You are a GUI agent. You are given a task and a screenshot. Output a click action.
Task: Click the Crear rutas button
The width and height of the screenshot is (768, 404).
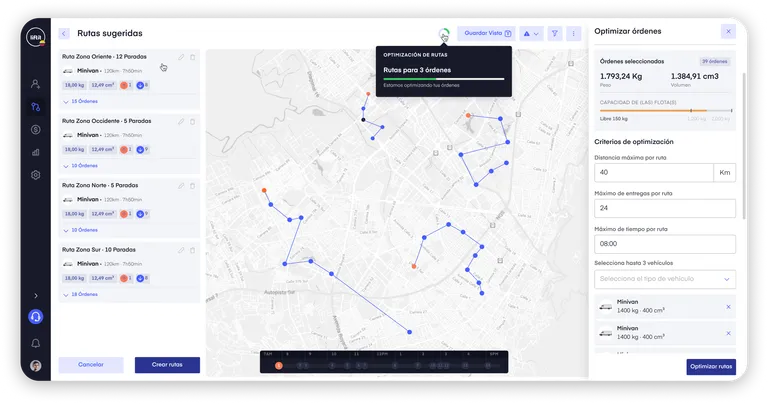pyautogui.click(x=167, y=365)
